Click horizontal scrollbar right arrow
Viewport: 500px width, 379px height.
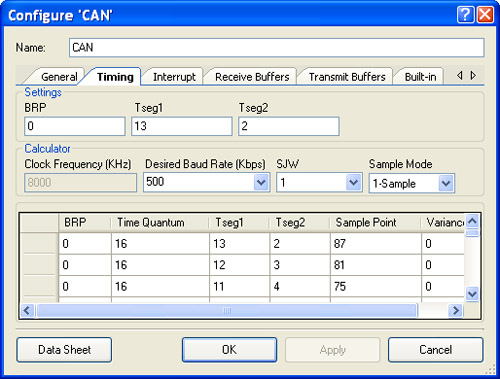[x=455, y=311]
